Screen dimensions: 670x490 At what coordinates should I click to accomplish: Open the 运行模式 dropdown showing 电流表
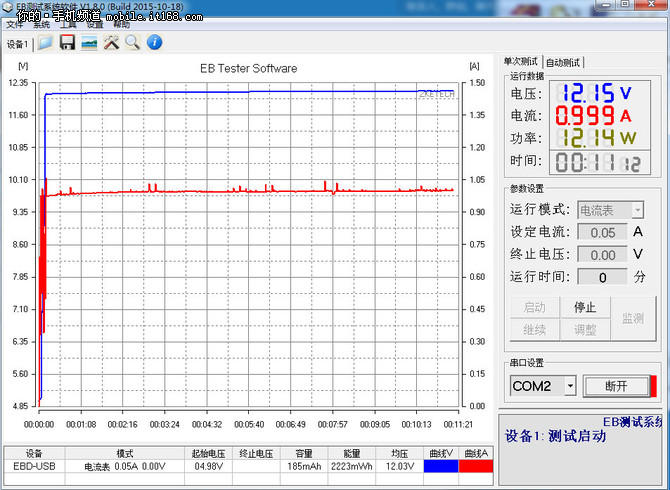(x=610, y=210)
